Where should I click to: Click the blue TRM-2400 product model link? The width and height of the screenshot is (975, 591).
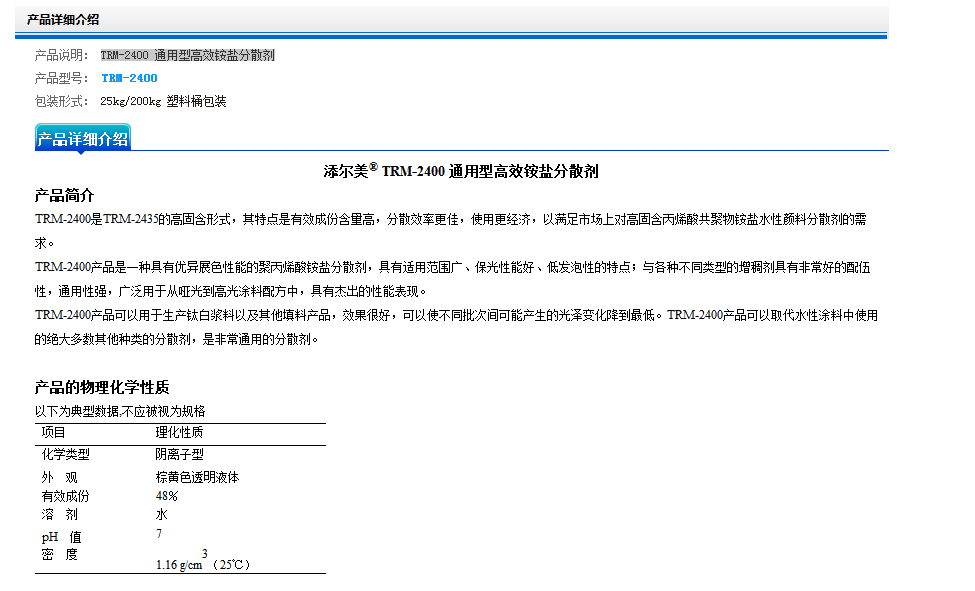tap(129, 78)
